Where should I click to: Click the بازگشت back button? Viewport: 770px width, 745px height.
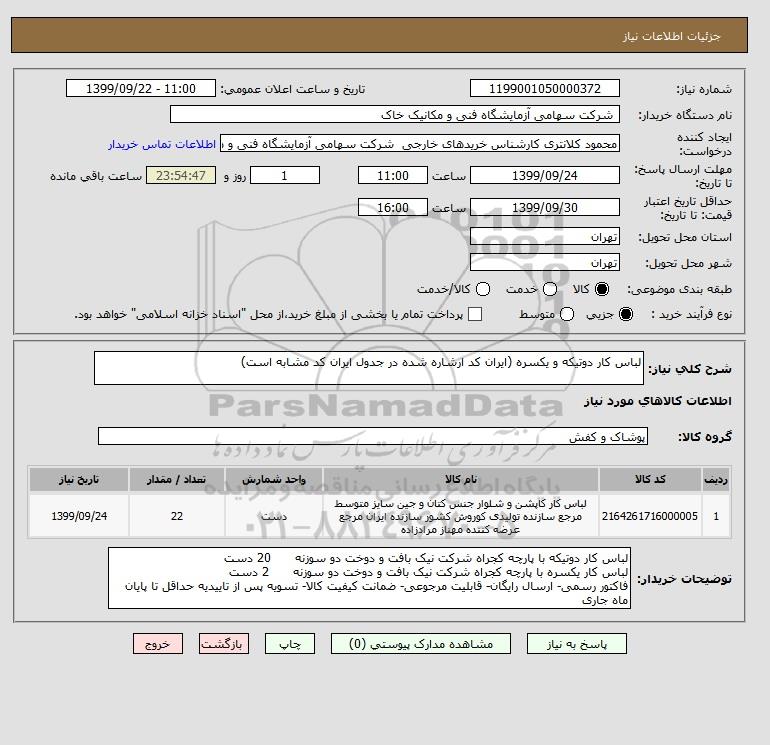pyautogui.click(x=224, y=644)
